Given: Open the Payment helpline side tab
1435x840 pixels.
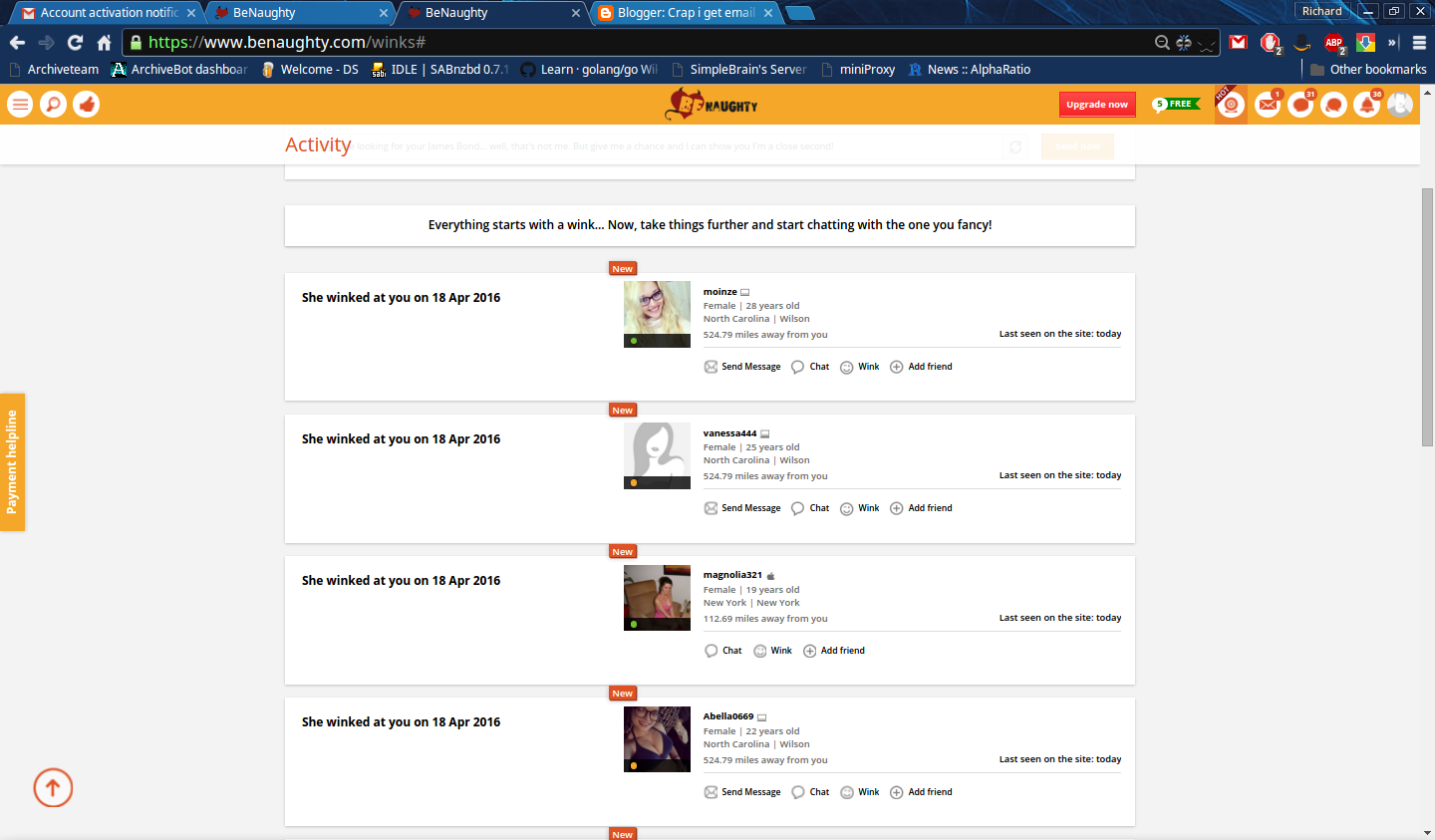Looking at the screenshot, I should tap(12, 462).
